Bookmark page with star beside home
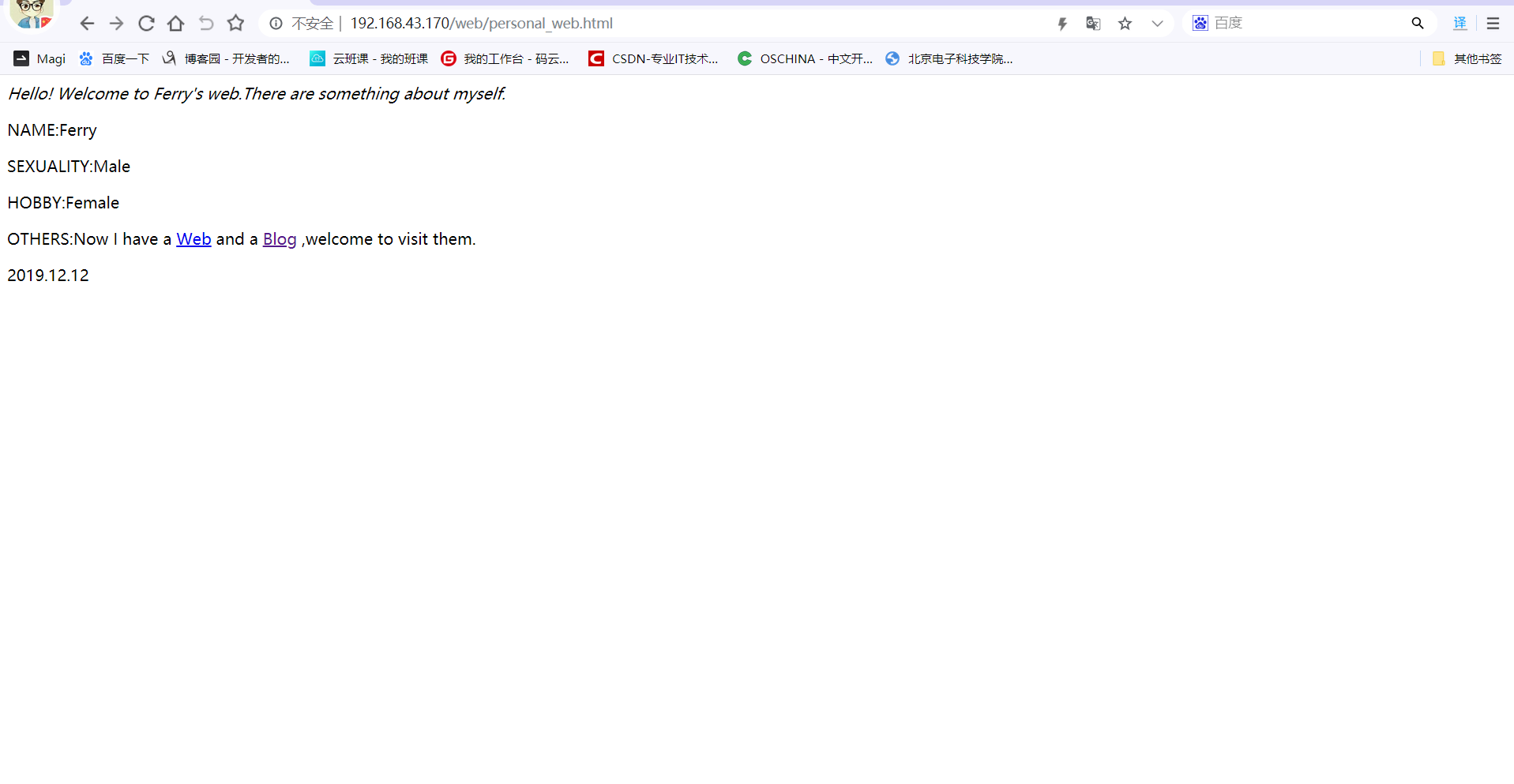This screenshot has height=784, width=1514. tap(235, 24)
